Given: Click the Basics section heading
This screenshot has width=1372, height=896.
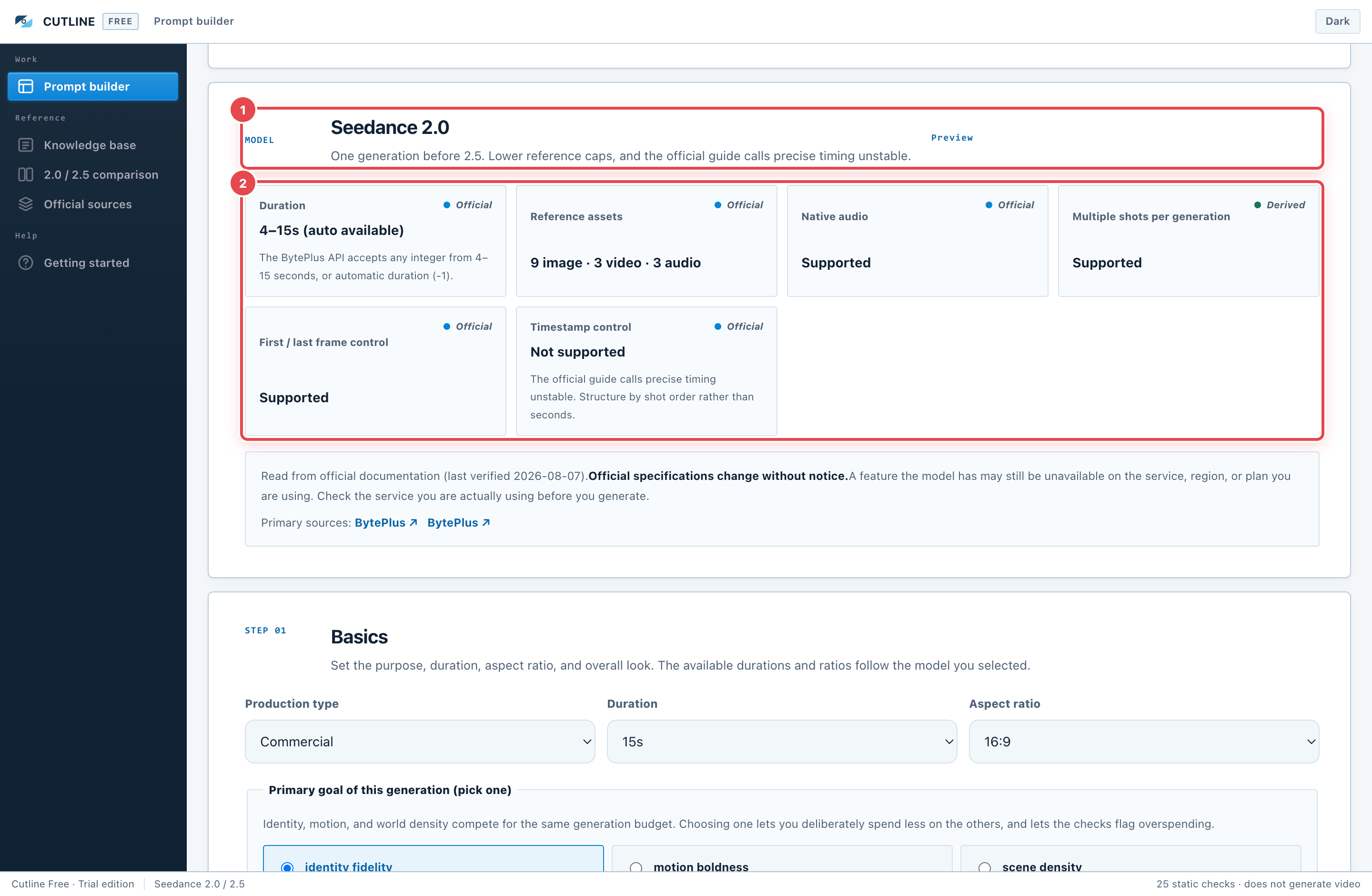Looking at the screenshot, I should [x=359, y=637].
